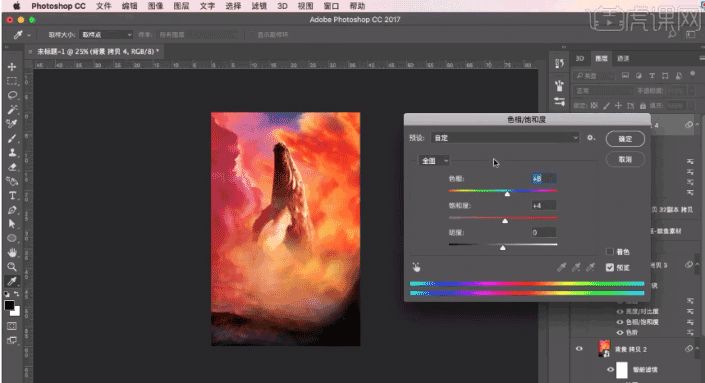Select the Eraser tool
Screen dimensions: 705x383
(x=12, y=167)
